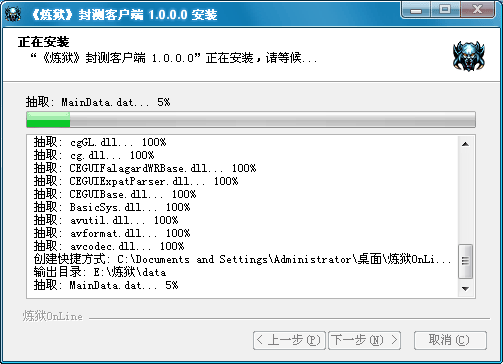Select the cg.dll 100% log line
Screen dimensions: 503x364
tap(94, 155)
